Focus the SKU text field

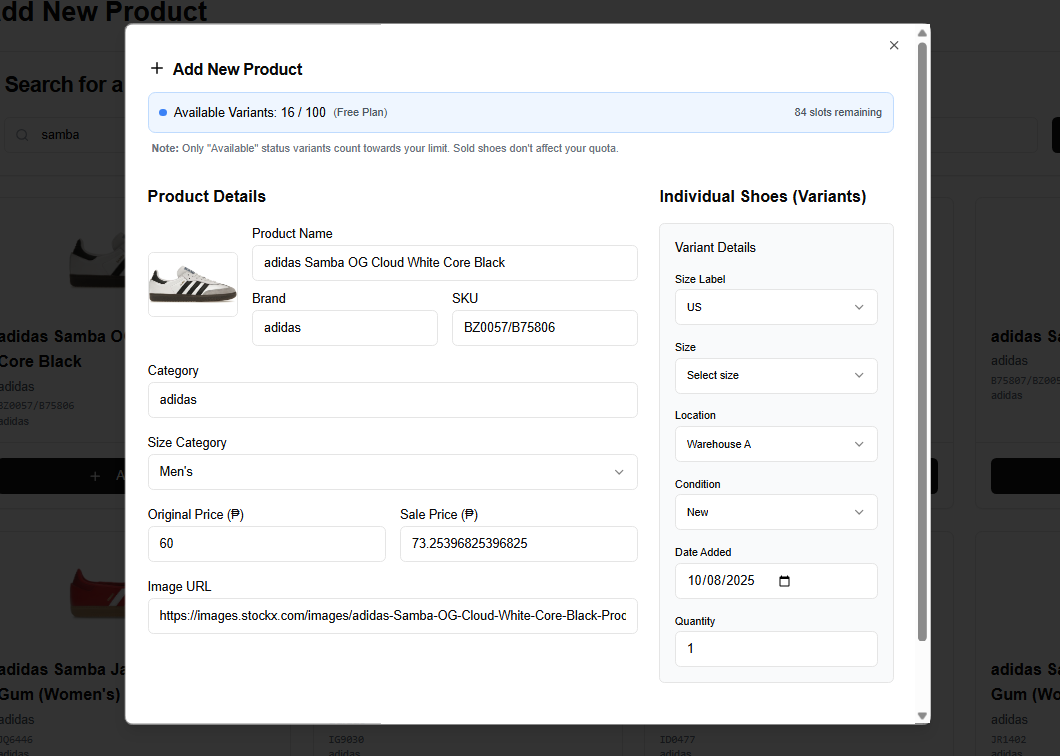click(544, 328)
